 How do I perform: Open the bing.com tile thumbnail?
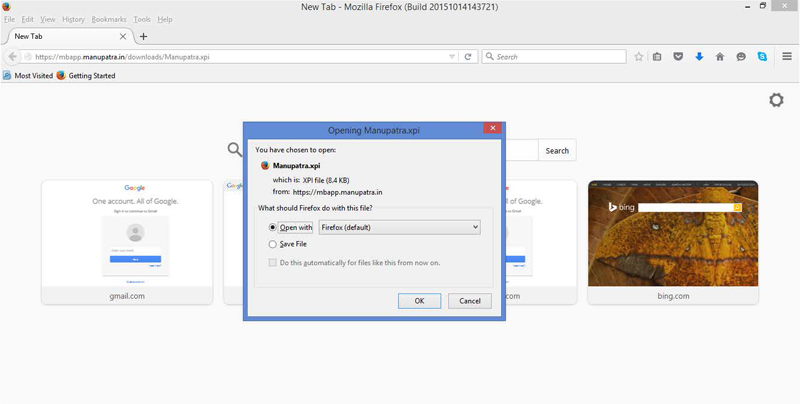(x=673, y=234)
